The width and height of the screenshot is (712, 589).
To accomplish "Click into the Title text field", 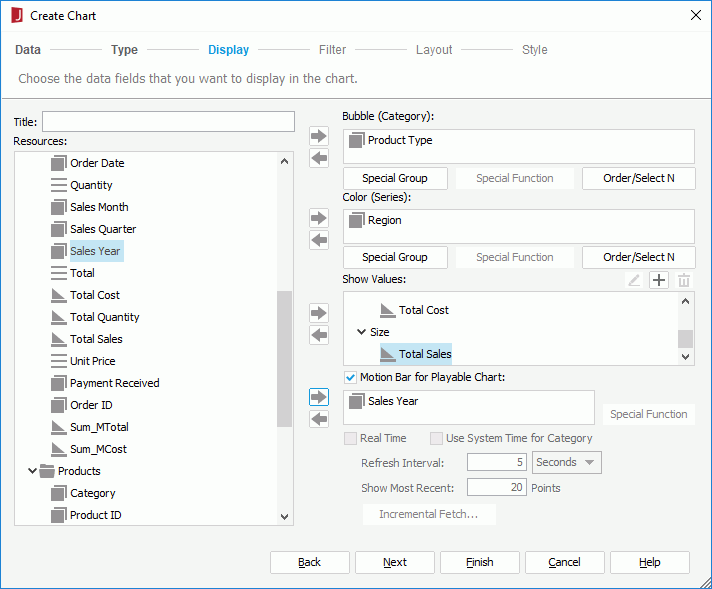I will coord(168,122).
